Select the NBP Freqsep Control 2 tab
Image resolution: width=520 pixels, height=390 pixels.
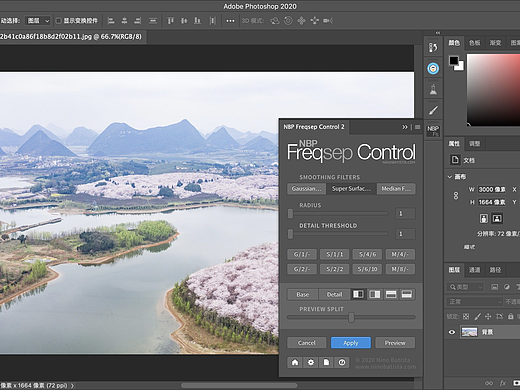point(314,127)
